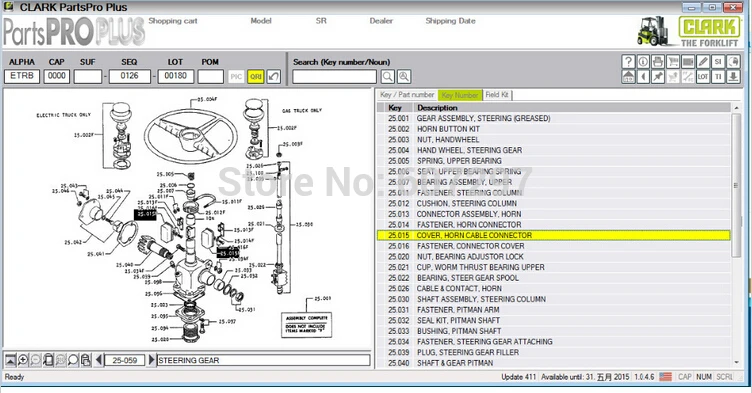Click the LOT toolbar button
Screen dimensions: 752x393
[703, 77]
